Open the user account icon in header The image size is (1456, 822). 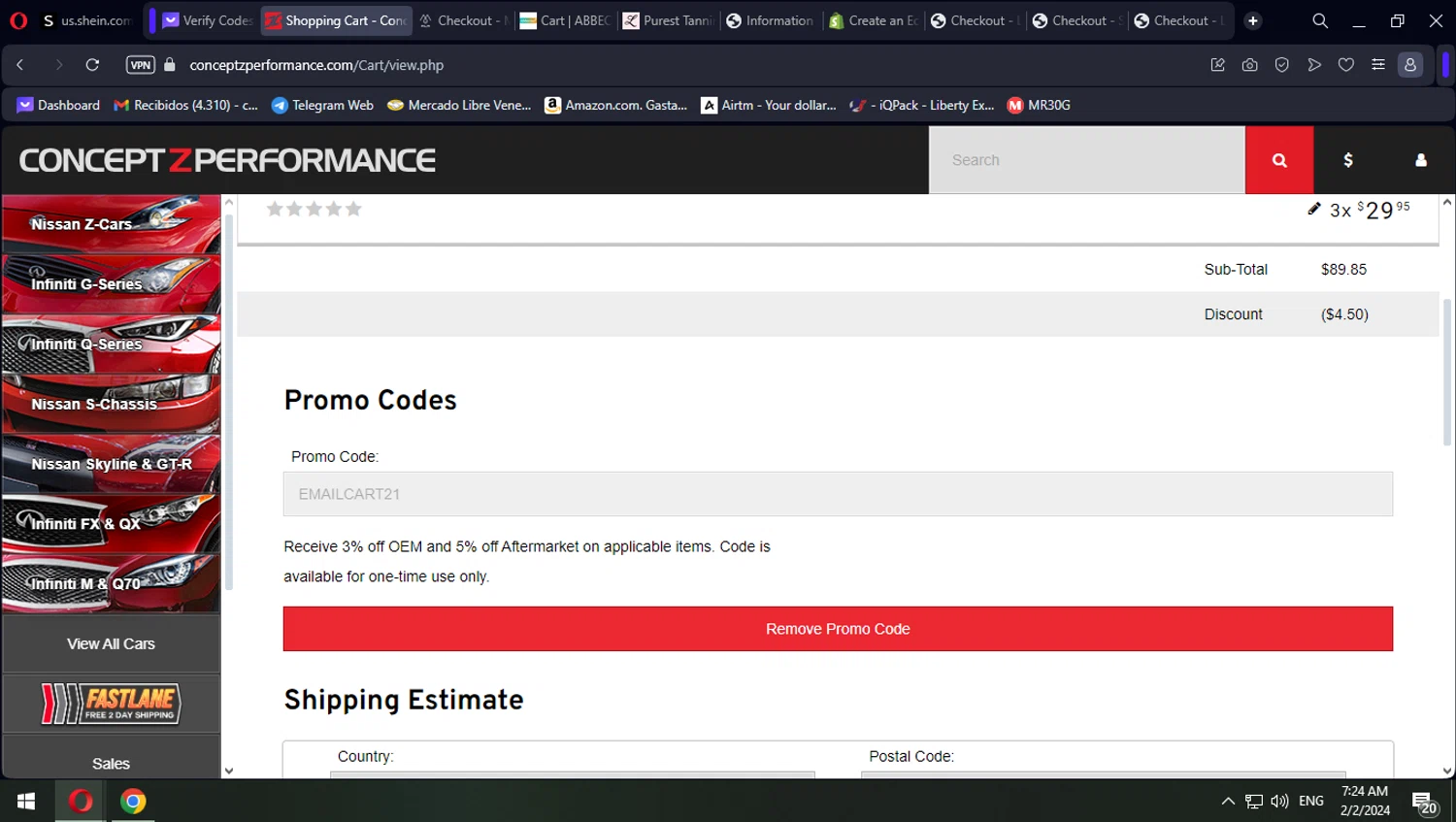pos(1421,160)
